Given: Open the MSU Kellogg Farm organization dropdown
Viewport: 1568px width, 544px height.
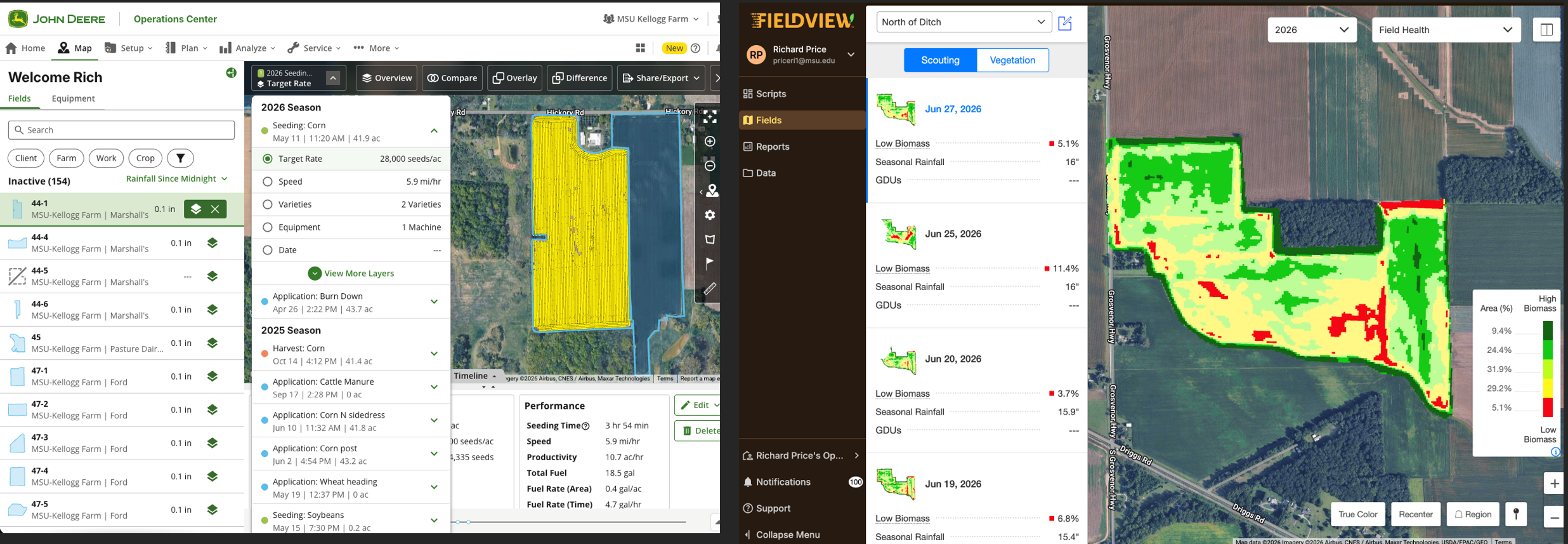Looking at the screenshot, I should pos(651,19).
